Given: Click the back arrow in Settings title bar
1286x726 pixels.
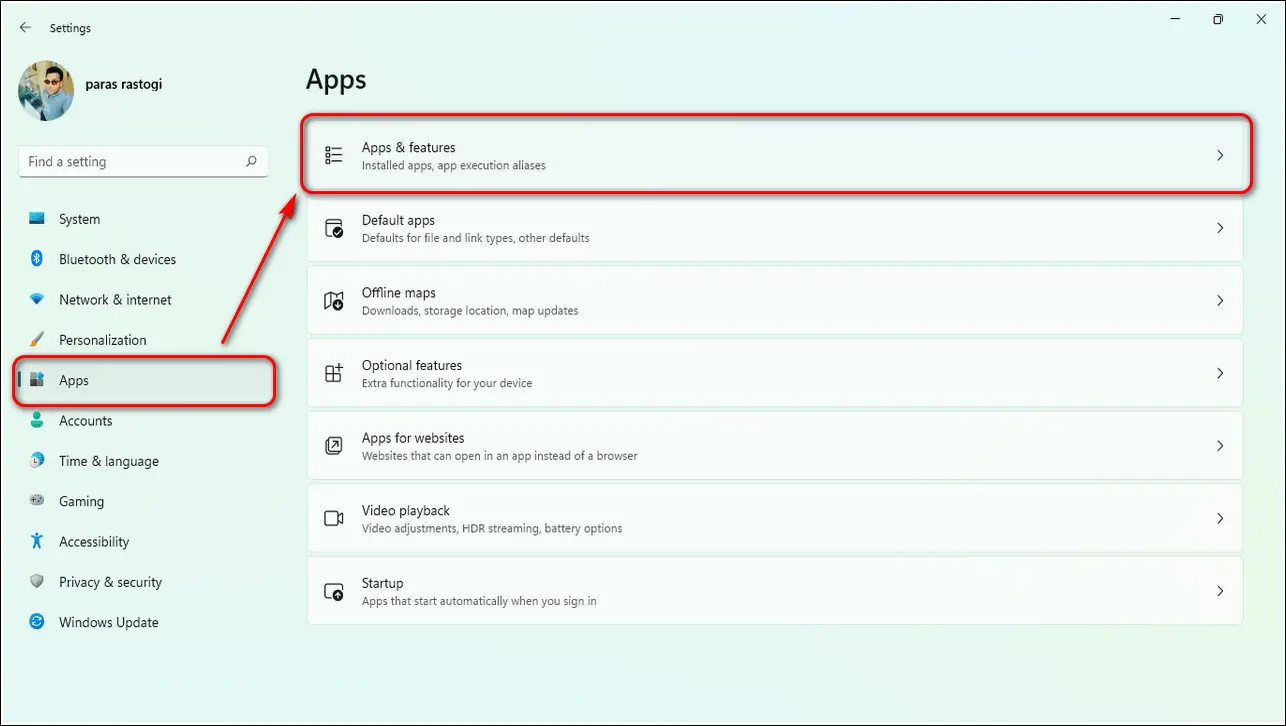Looking at the screenshot, I should (x=25, y=28).
